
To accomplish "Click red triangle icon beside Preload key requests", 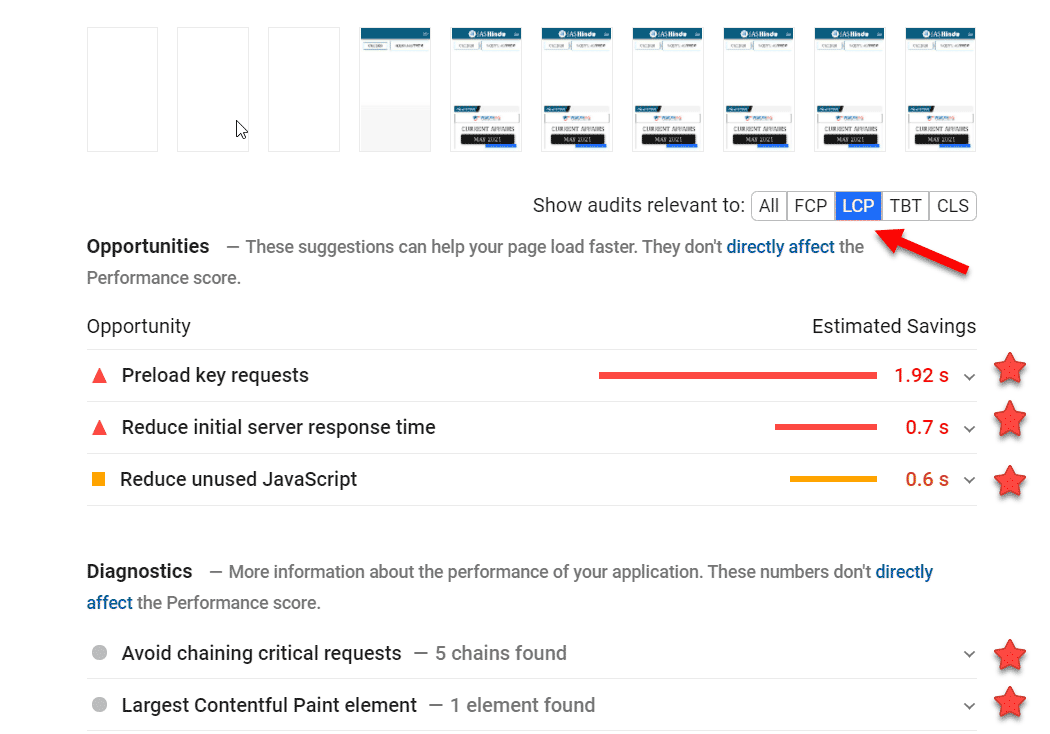I will 99,376.
